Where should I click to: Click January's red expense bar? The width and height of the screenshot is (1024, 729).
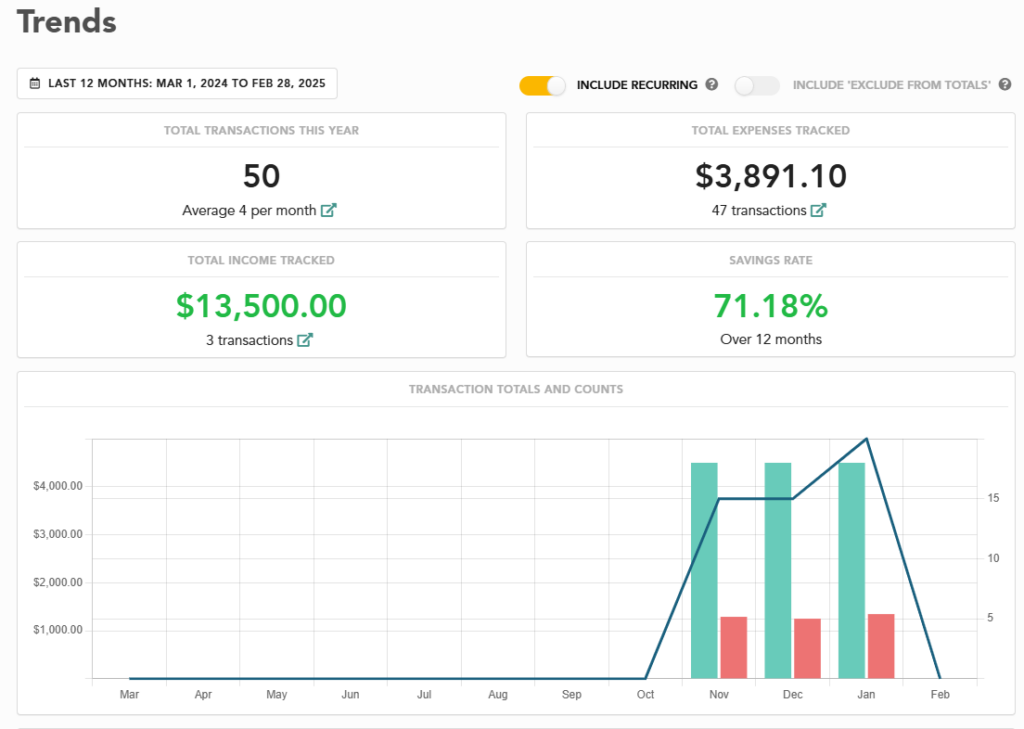(880, 645)
